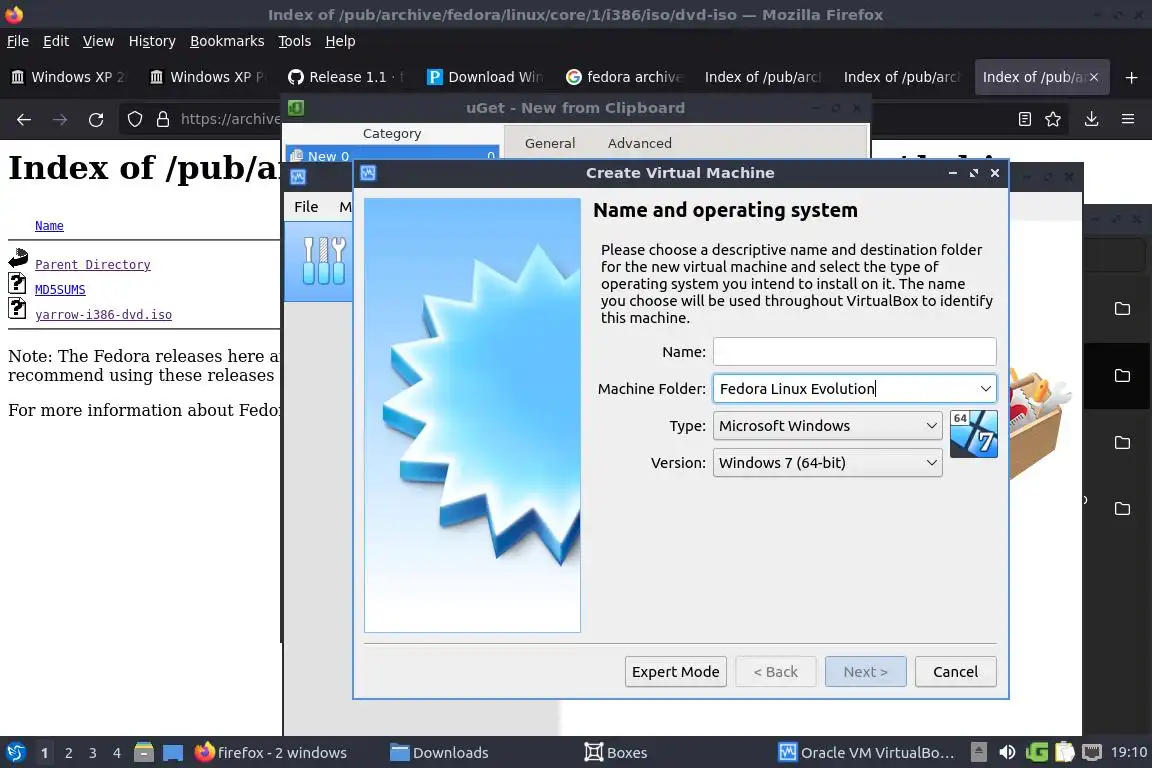
Task: Select the New category row in uGet
Action: pos(392,156)
